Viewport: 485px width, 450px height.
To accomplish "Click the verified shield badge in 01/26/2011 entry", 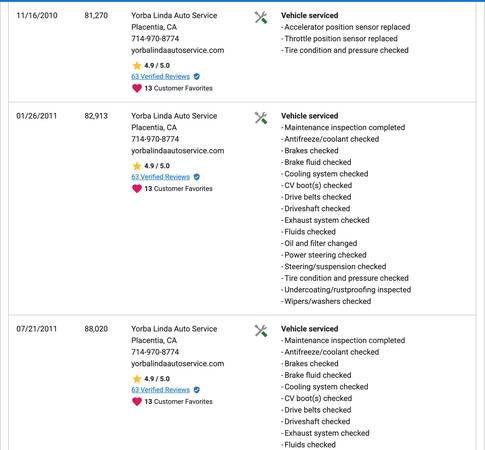I will [197, 177].
